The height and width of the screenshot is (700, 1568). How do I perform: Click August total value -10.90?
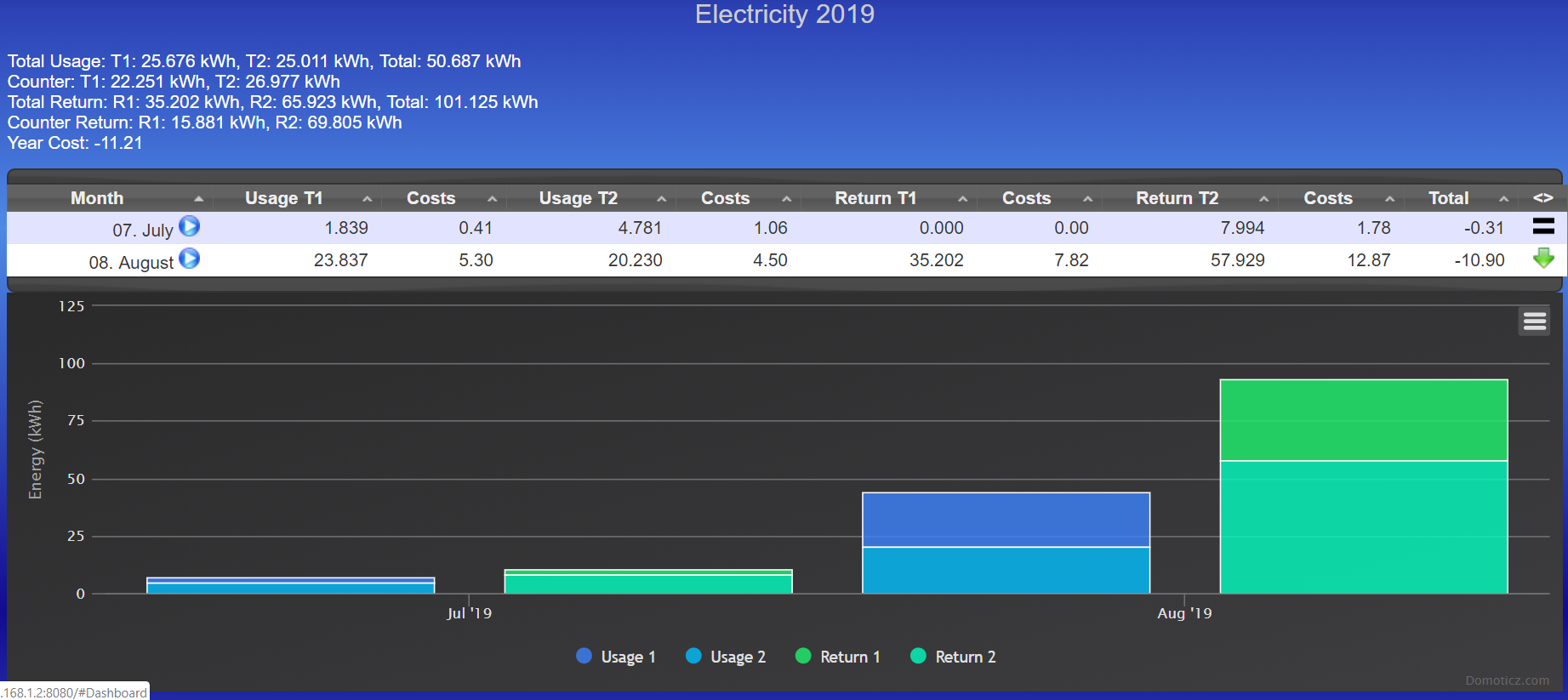pos(1479,260)
